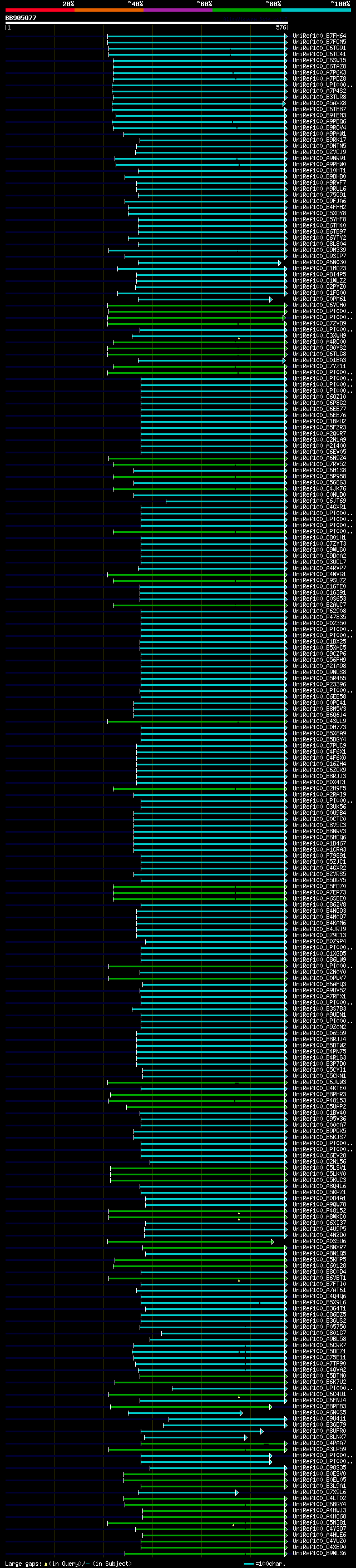Viewport: 356px width, 1568px height.
Task: Select hit label UniRef100_Q2H9F5
Action: click(319, 788)
